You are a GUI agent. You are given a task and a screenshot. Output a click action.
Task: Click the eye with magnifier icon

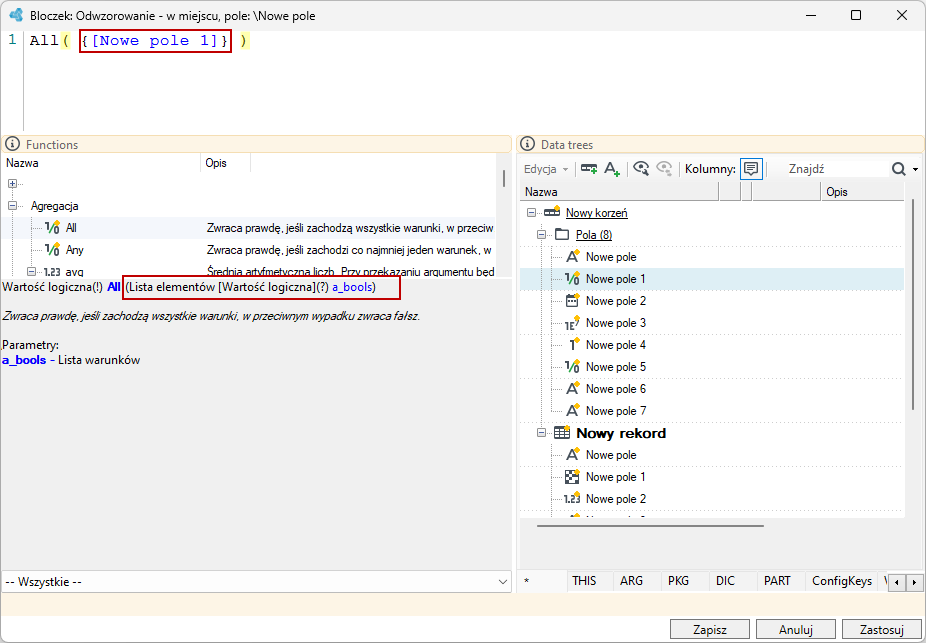[641, 169]
